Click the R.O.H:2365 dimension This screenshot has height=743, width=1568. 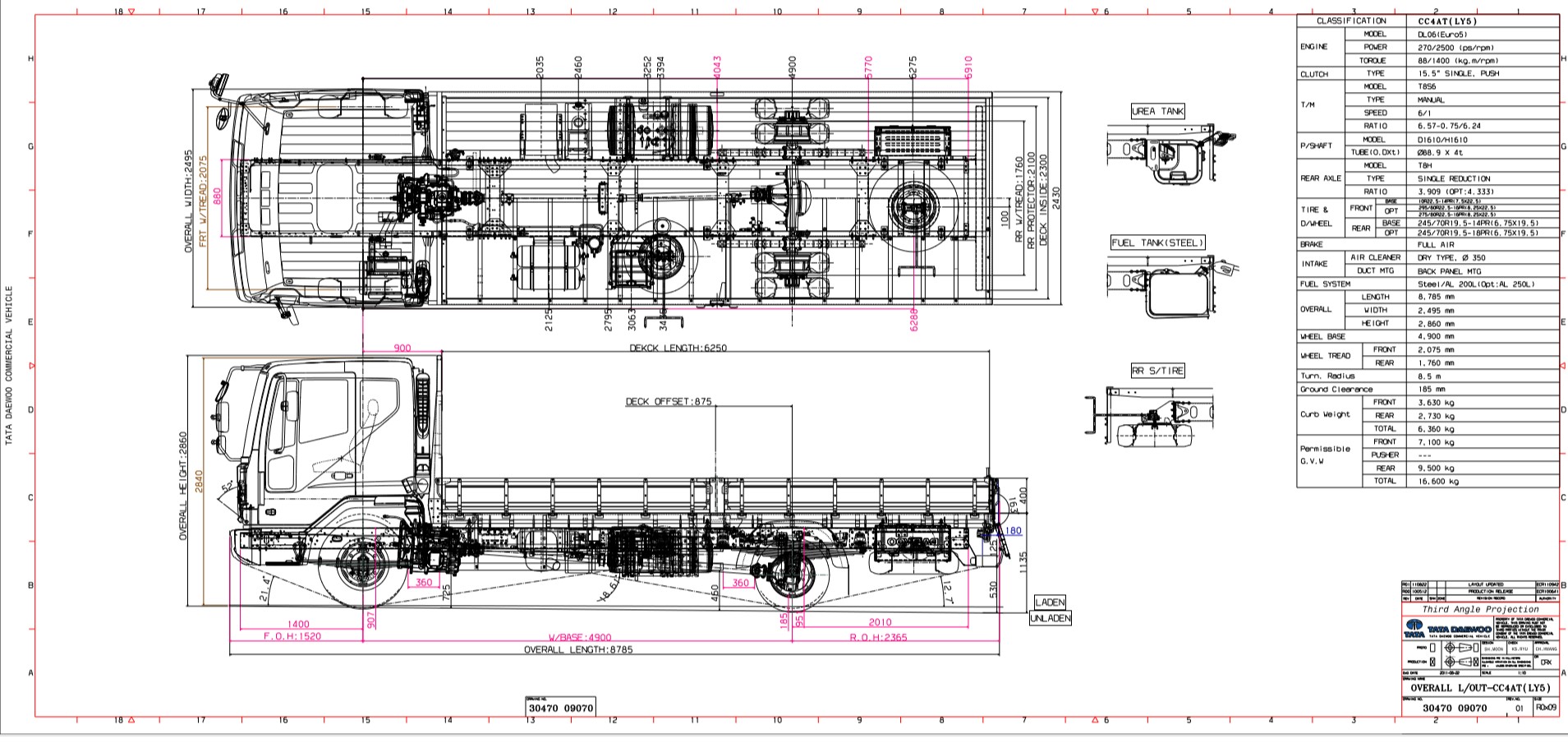tap(879, 637)
